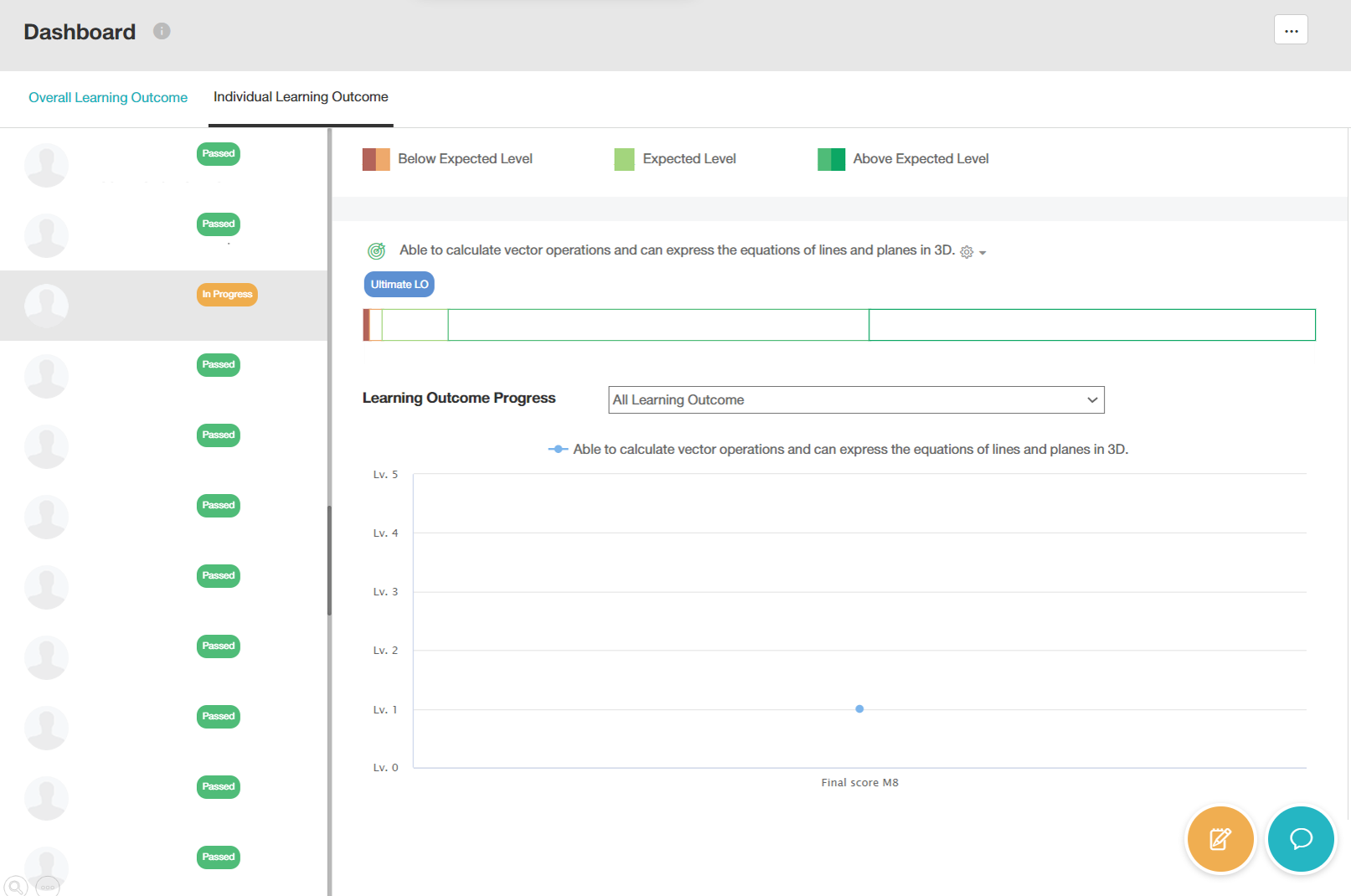Click the Above Expected Level legend swatch
This screenshot has height=896, width=1351.
pos(831,159)
